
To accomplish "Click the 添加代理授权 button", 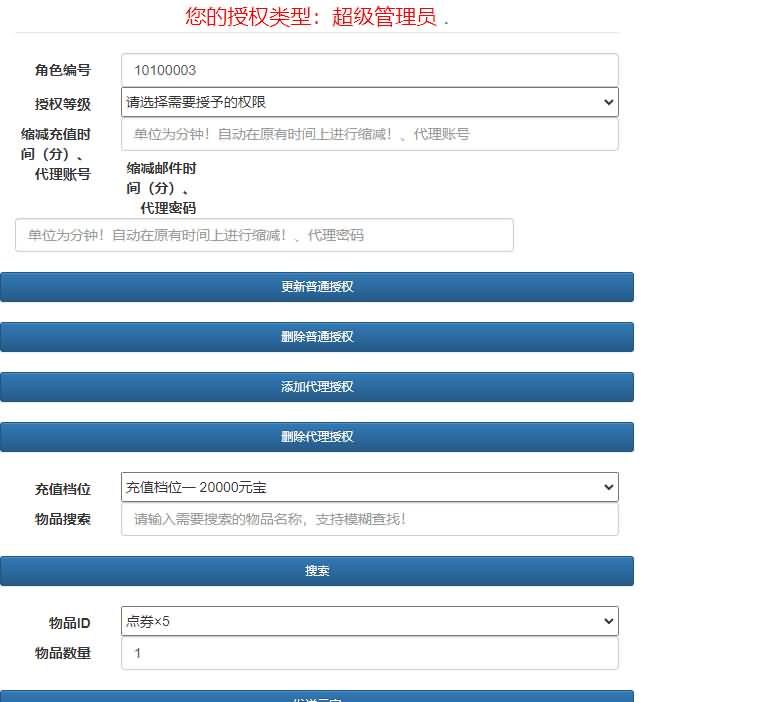I will point(317,387).
